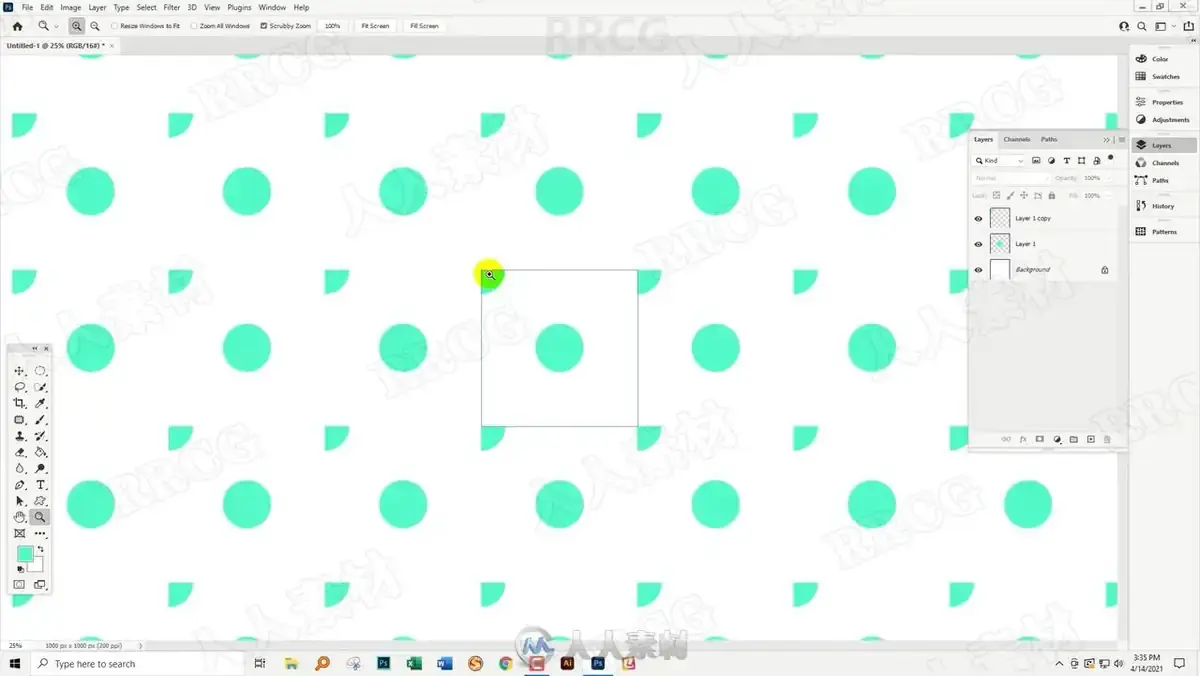Filter for type layers icon
Viewport: 1200px width, 676px height.
pos(1067,160)
